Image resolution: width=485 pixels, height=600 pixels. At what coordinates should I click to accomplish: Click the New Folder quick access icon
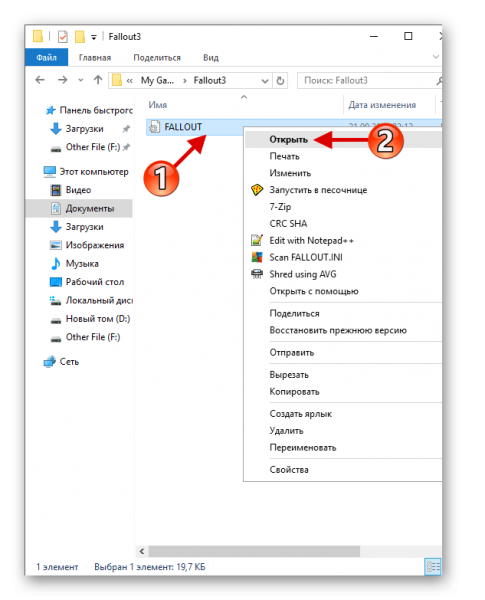tap(80, 37)
